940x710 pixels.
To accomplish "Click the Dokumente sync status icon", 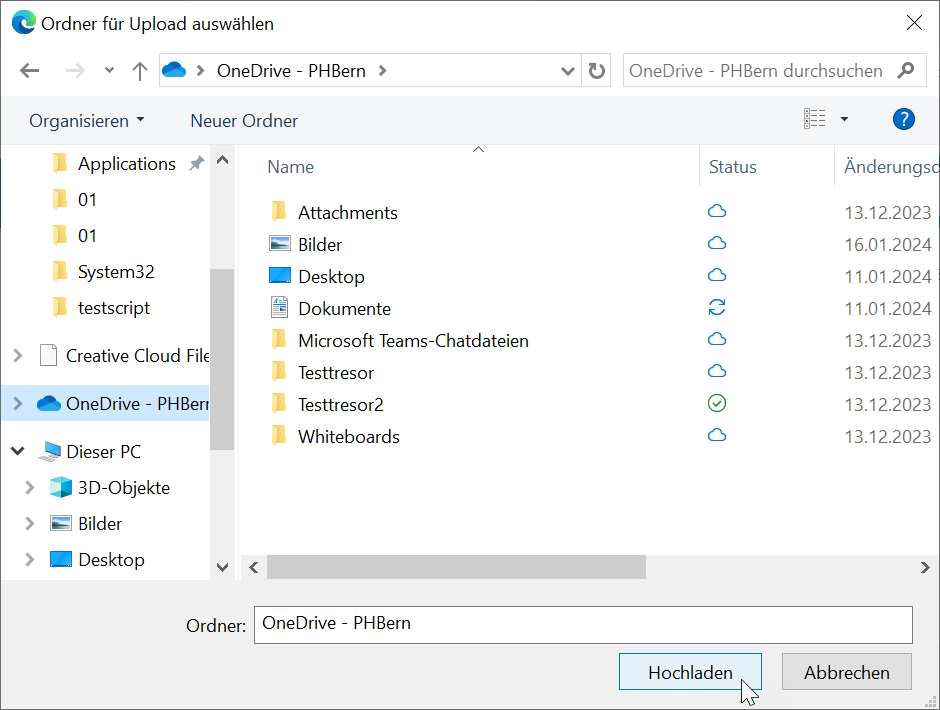I will [716, 308].
